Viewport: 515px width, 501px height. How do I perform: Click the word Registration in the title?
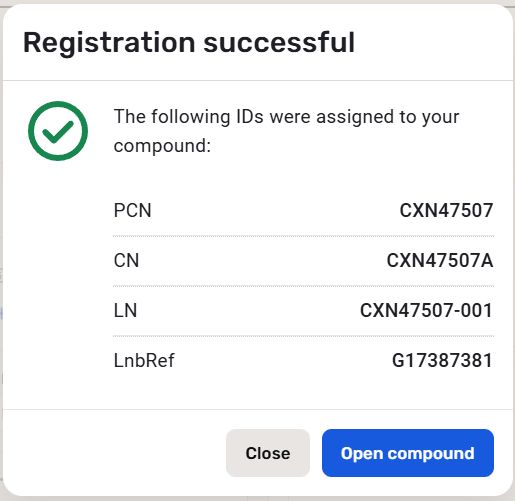pos(109,43)
